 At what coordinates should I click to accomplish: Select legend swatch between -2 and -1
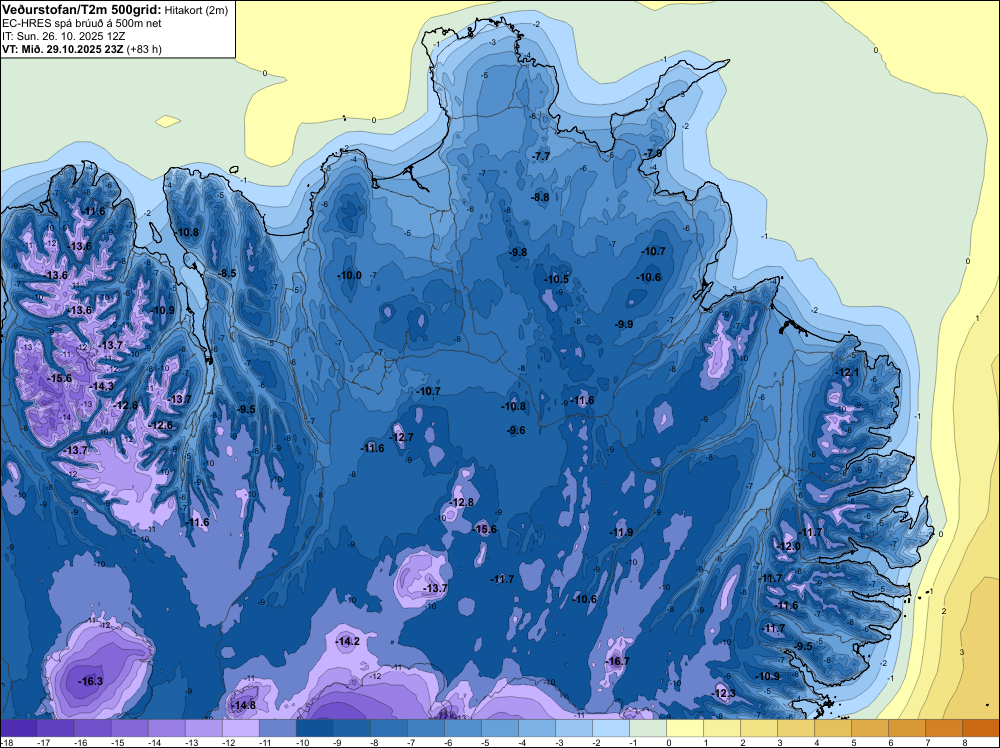coord(611,728)
